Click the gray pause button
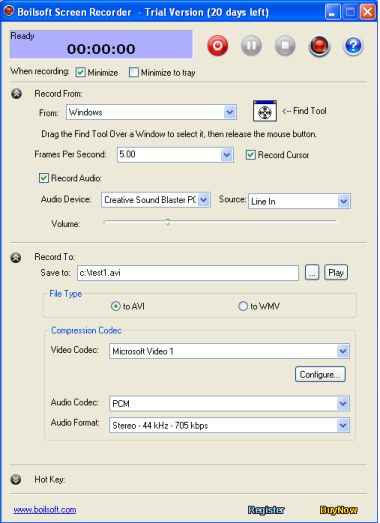The height and width of the screenshot is (523, 380). coord(251,45)
